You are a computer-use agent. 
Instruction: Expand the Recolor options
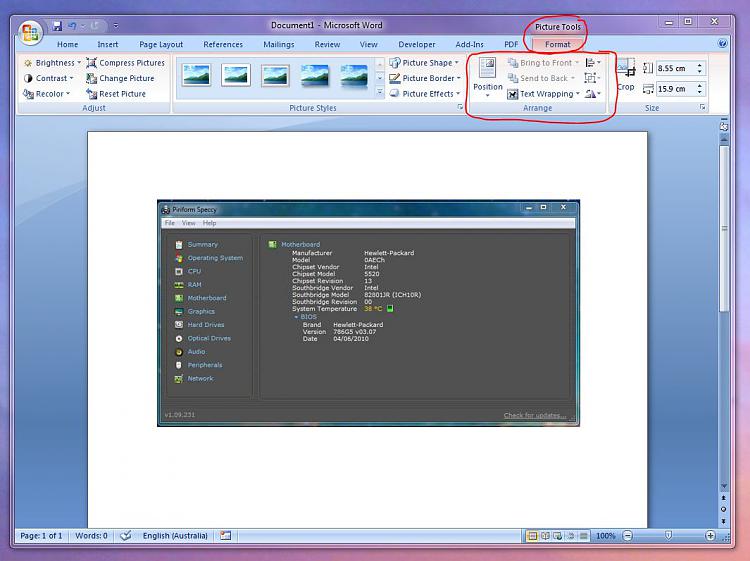[46, 94]
